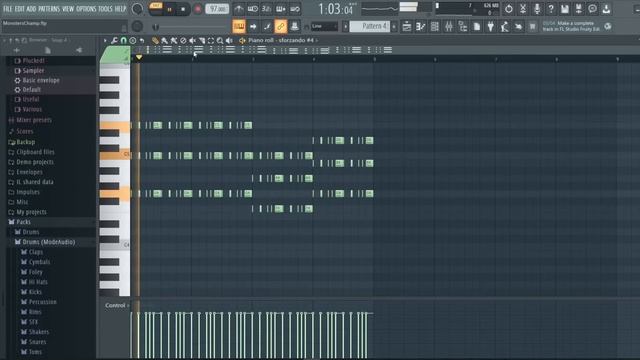Image resolution: width=640 pixels, height=360 pixels.
Task: Click the time display 1:03:04
Action: click(x=336, y=9)
